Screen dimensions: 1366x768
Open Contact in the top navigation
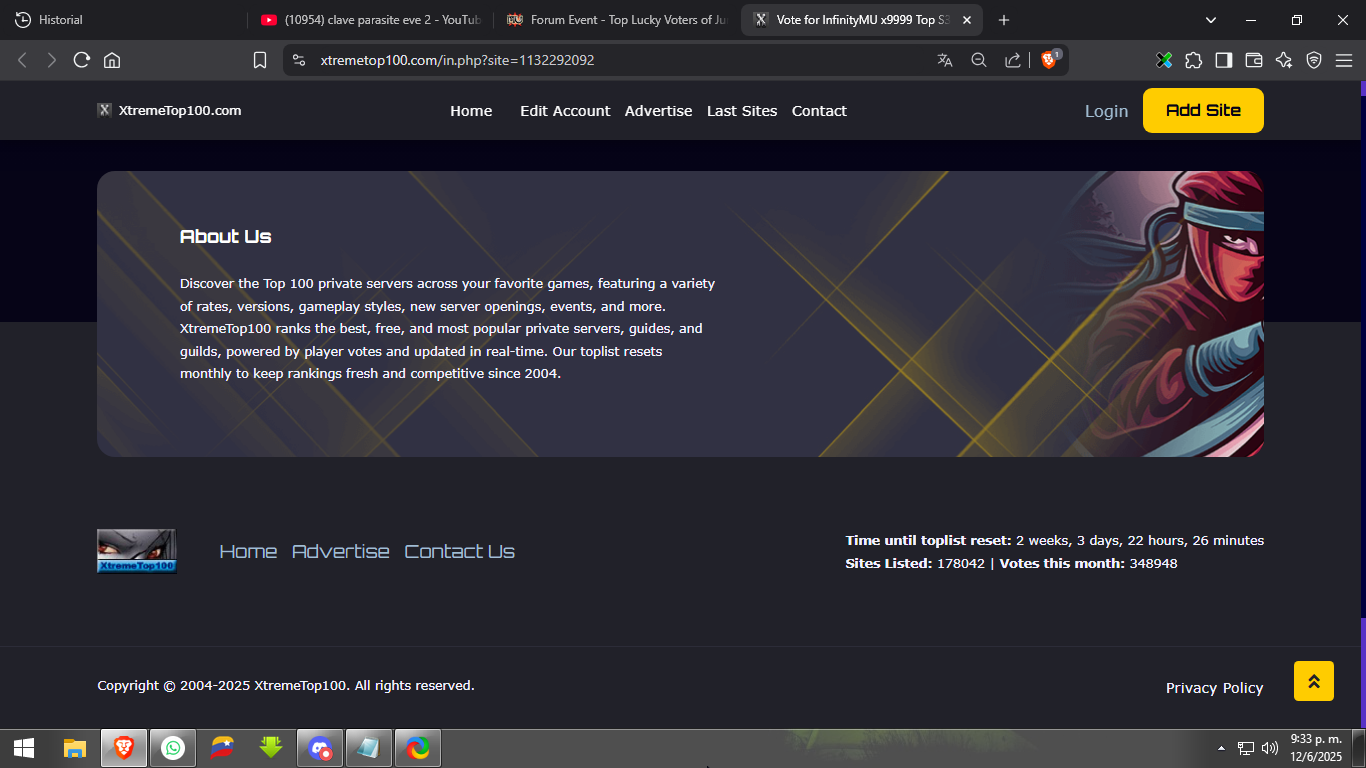(819, 111)
